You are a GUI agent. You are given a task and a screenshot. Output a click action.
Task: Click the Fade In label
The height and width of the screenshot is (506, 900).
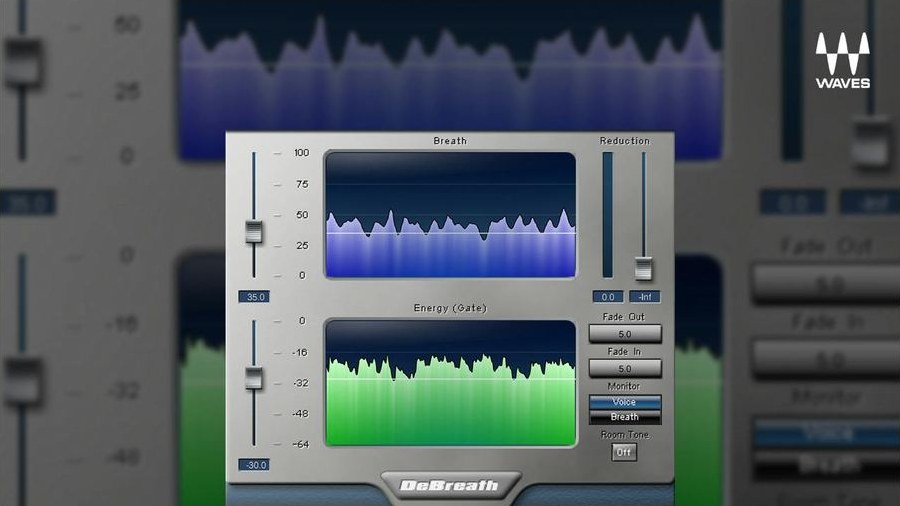pos(624,351)
